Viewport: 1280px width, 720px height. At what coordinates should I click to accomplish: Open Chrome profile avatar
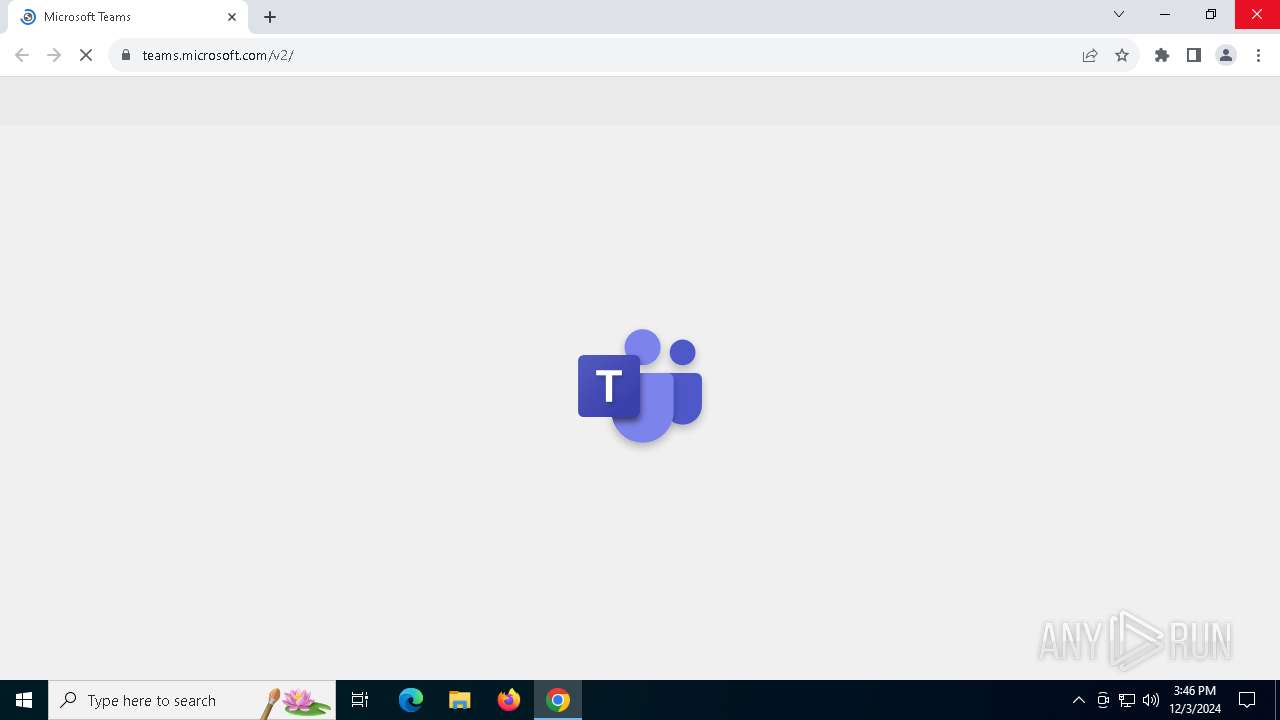coord(1226,55)
